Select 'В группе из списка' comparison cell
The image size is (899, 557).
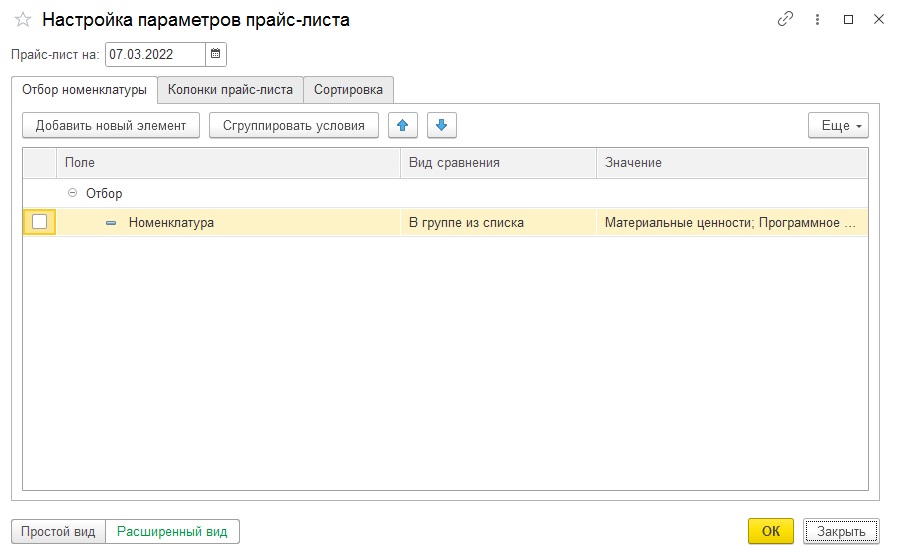(498, 222)
